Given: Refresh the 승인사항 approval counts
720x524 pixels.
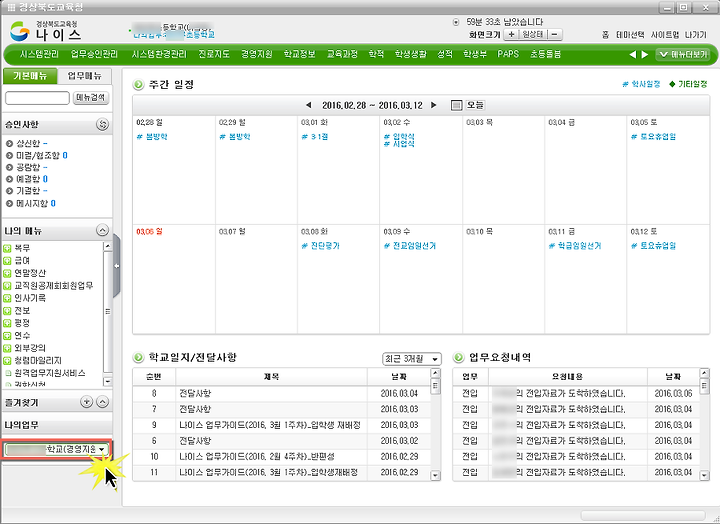Looking at the screenshot, I should pyautogui.click(x=102, y=124).
